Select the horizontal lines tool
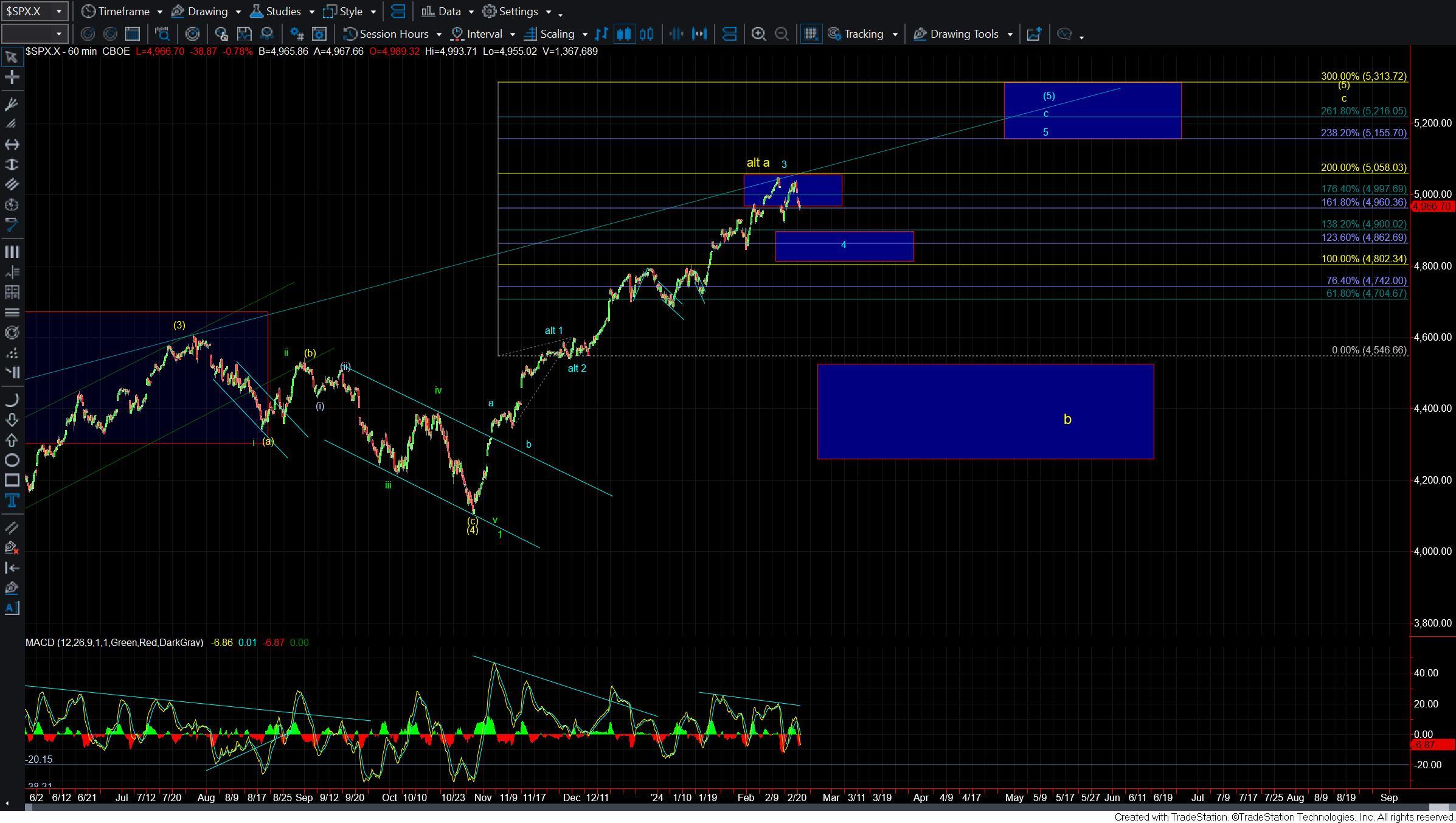 tap(12, 313)
